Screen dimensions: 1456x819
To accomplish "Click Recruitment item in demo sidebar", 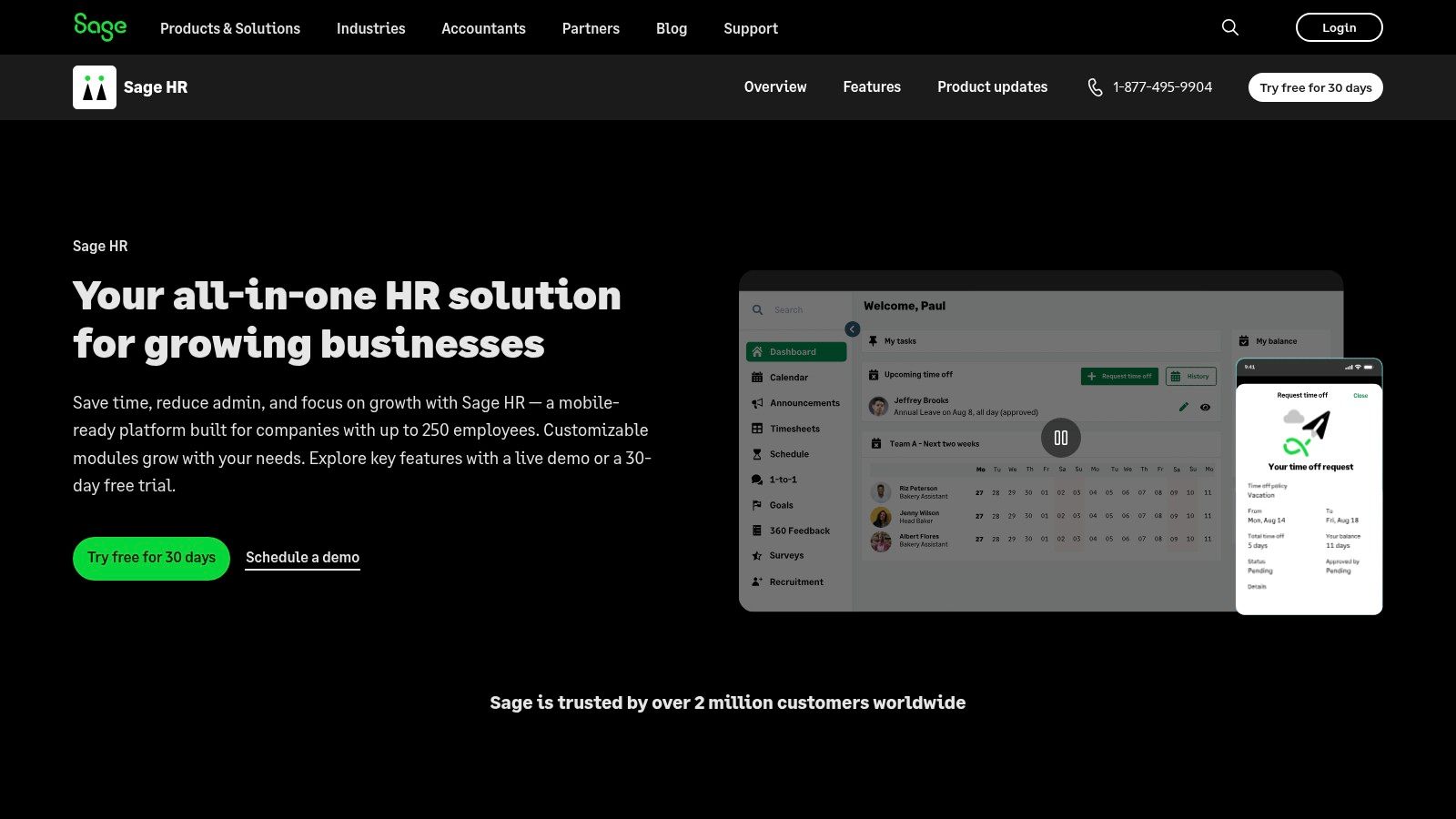I will [788, 581].
